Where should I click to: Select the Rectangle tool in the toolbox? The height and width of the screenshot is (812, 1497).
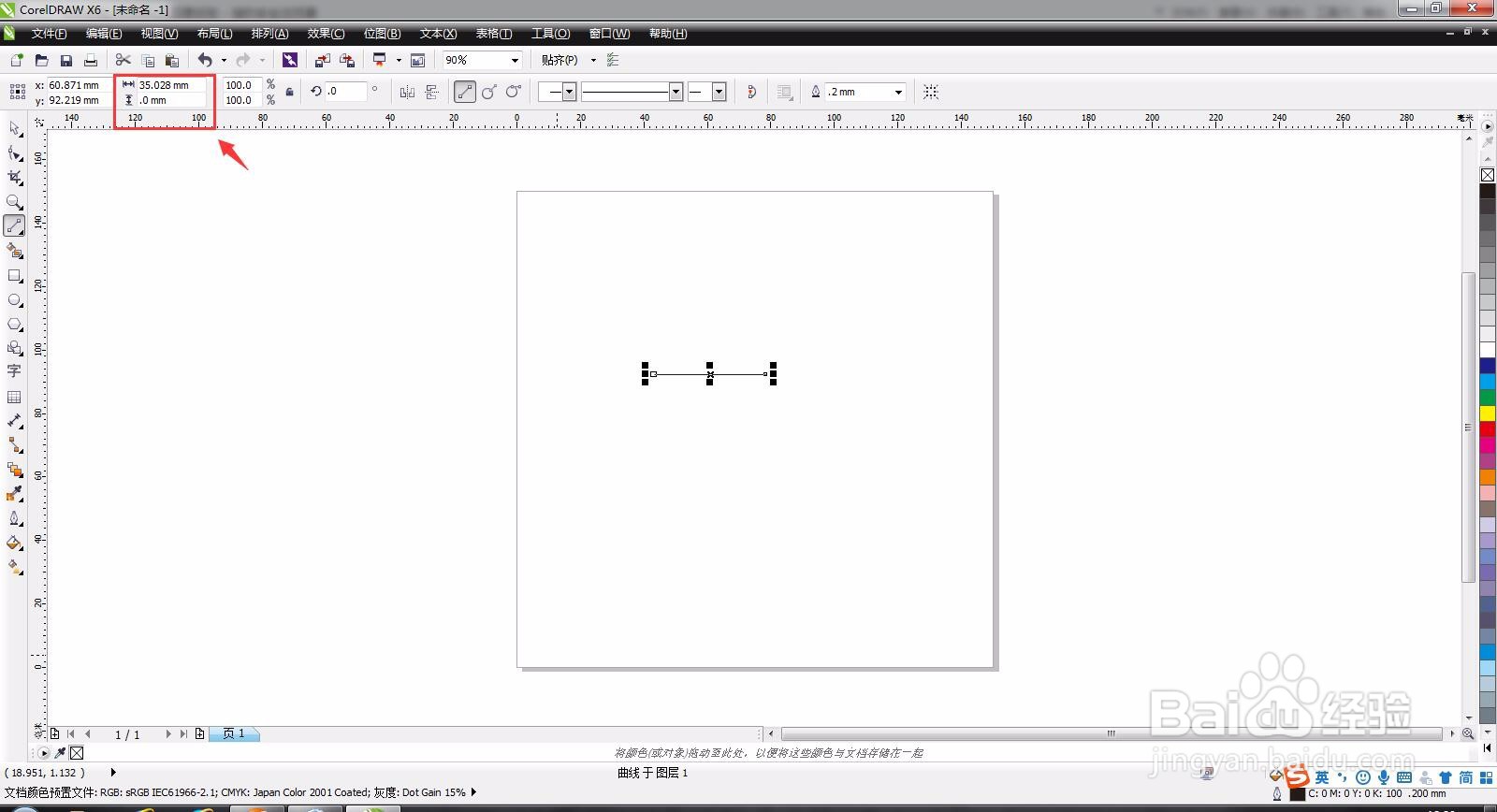[x=14, y=275]
